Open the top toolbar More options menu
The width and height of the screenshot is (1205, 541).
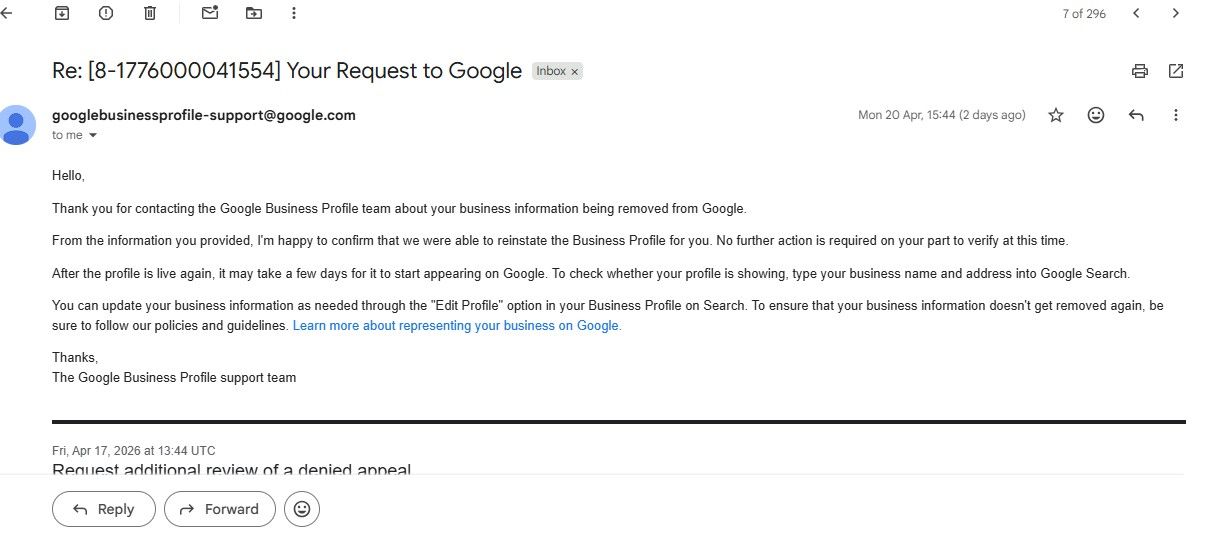[293, 13]
